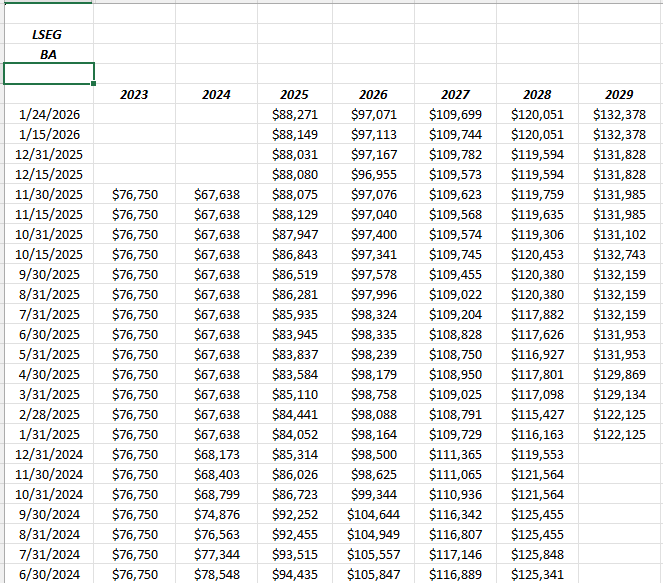663x583 pixels.
Task: Click the $109,022 cell in 2027 column
Action: coord(455,295)
